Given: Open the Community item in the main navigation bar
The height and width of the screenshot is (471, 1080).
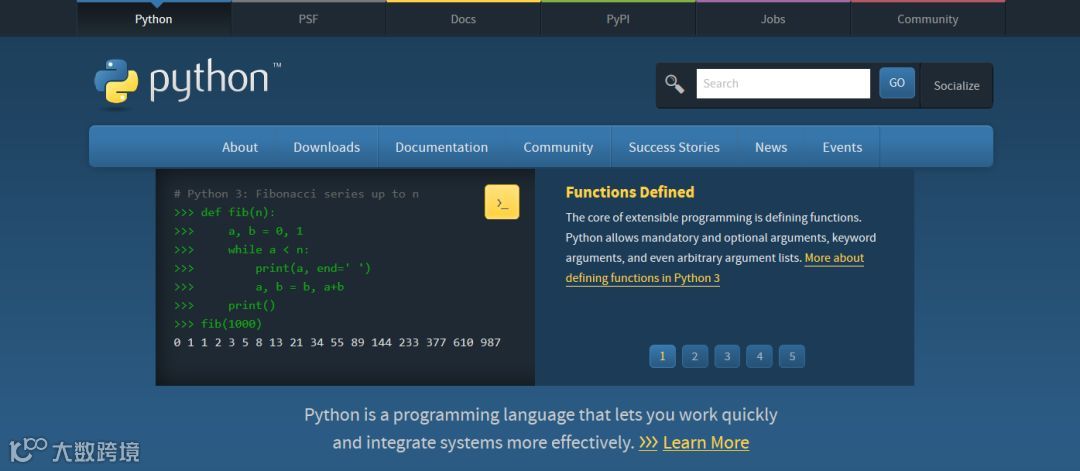Looking at the screenshot, I should tap(558, 147).
